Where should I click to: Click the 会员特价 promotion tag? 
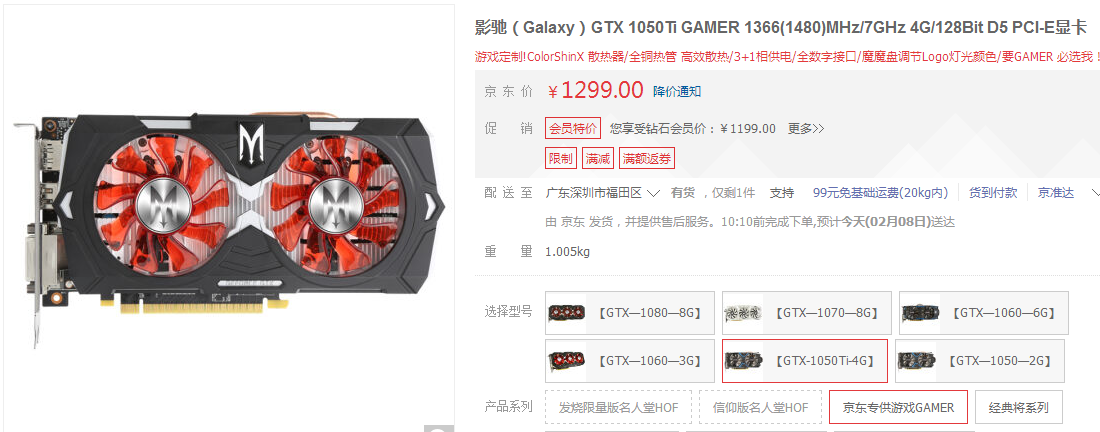point(573,128)
